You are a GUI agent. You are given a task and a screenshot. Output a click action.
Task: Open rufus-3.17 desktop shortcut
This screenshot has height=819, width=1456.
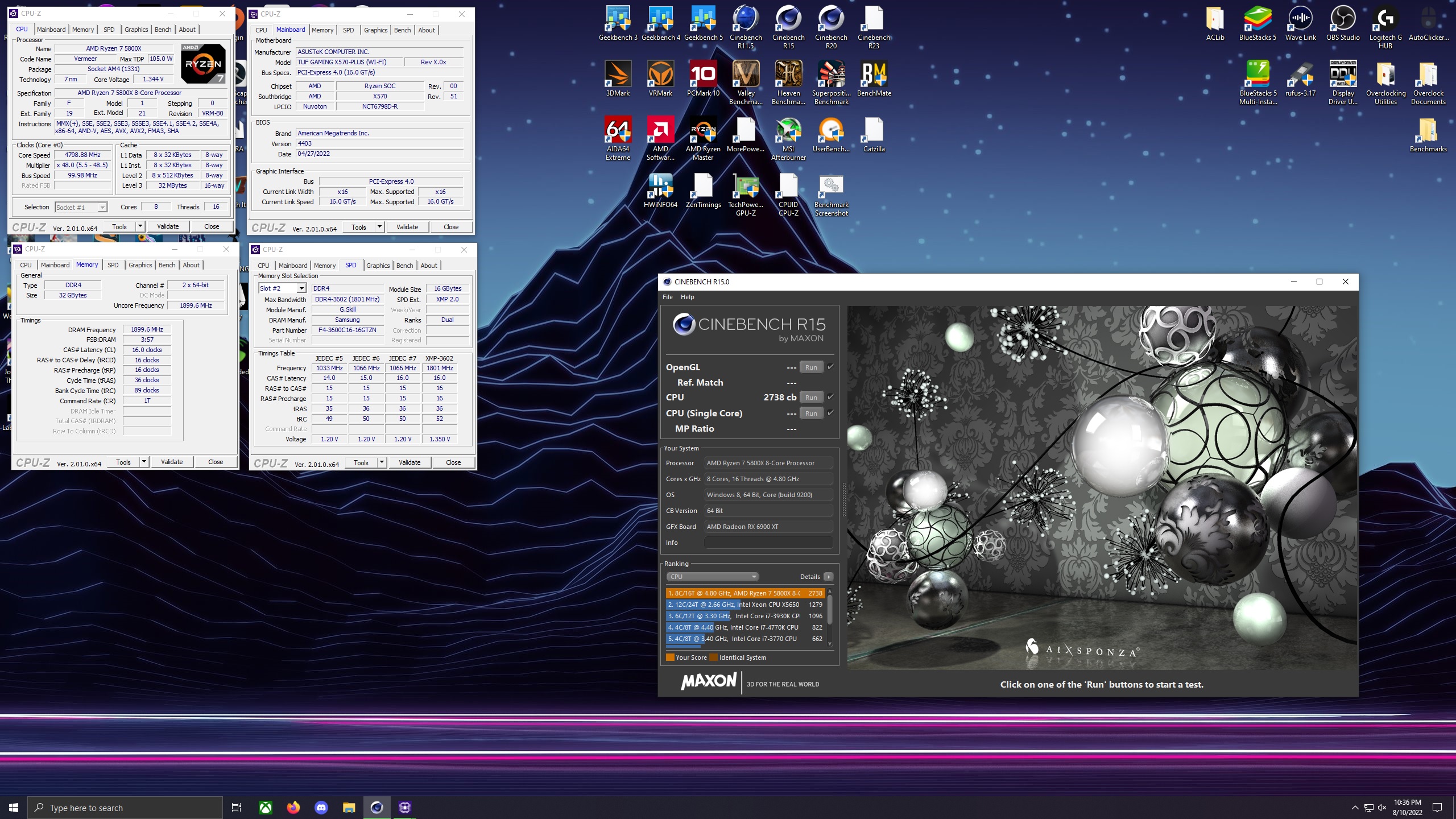coord(1300,78)
